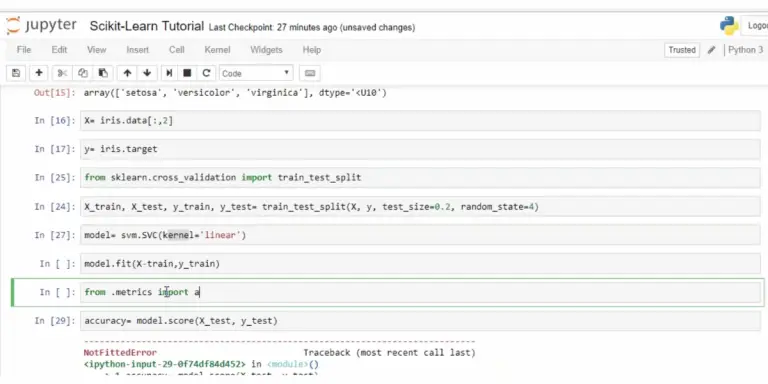The width and height of the screenshot is (768, 384).
Task: Click the Jupyter logo link
Action: click(41, 25)
